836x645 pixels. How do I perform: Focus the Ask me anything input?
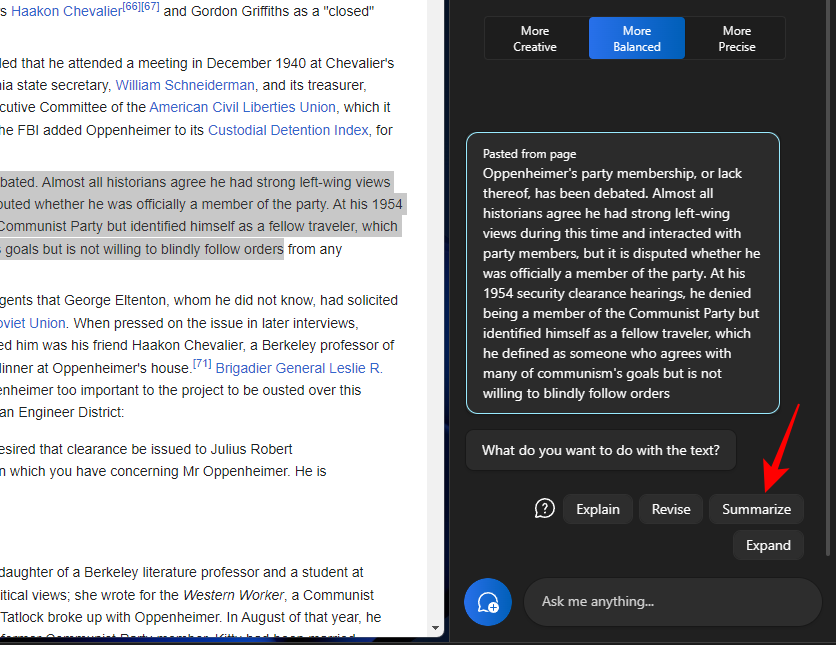pos(670,602)
